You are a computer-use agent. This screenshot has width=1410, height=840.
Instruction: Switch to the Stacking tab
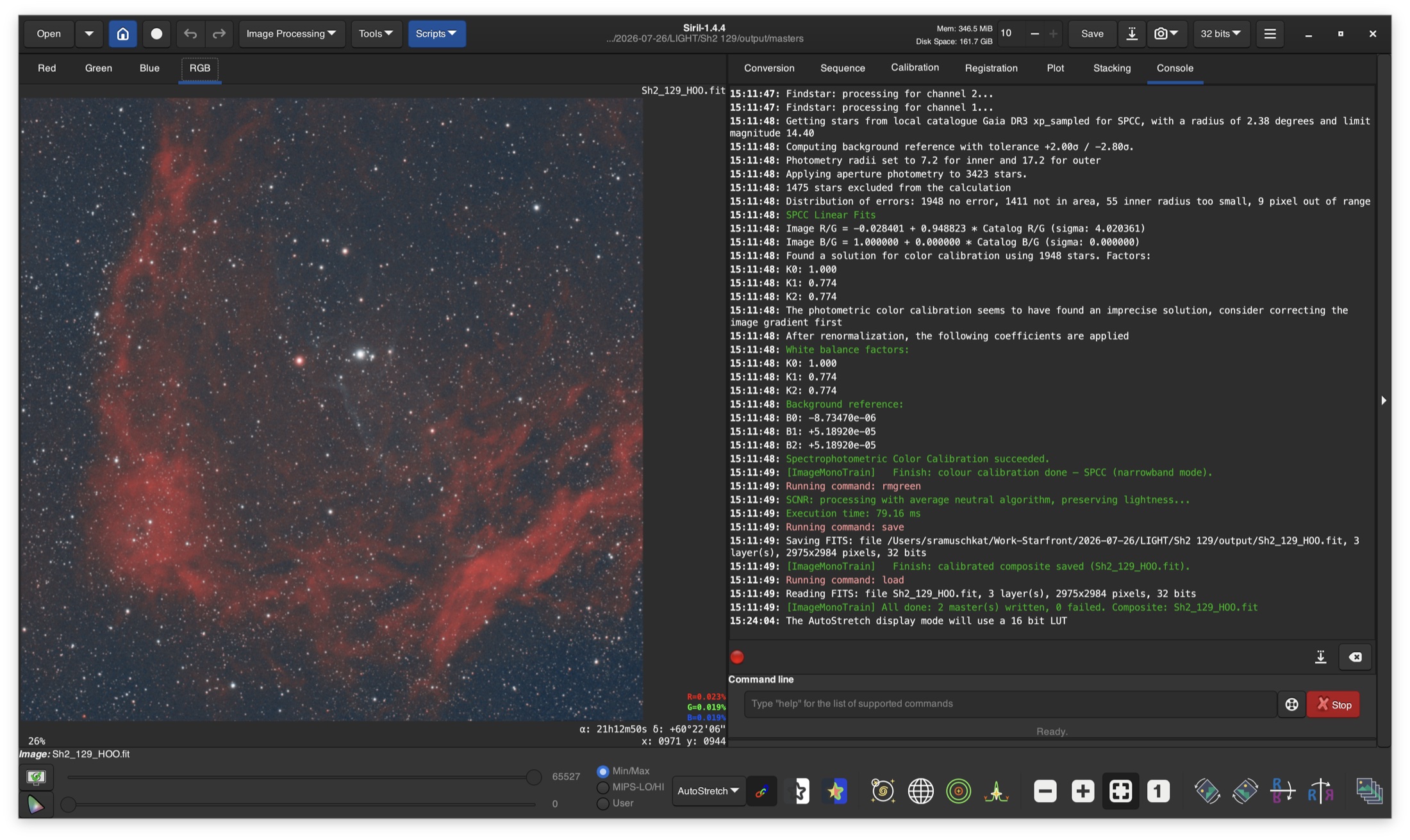[x=1111, y=68]
